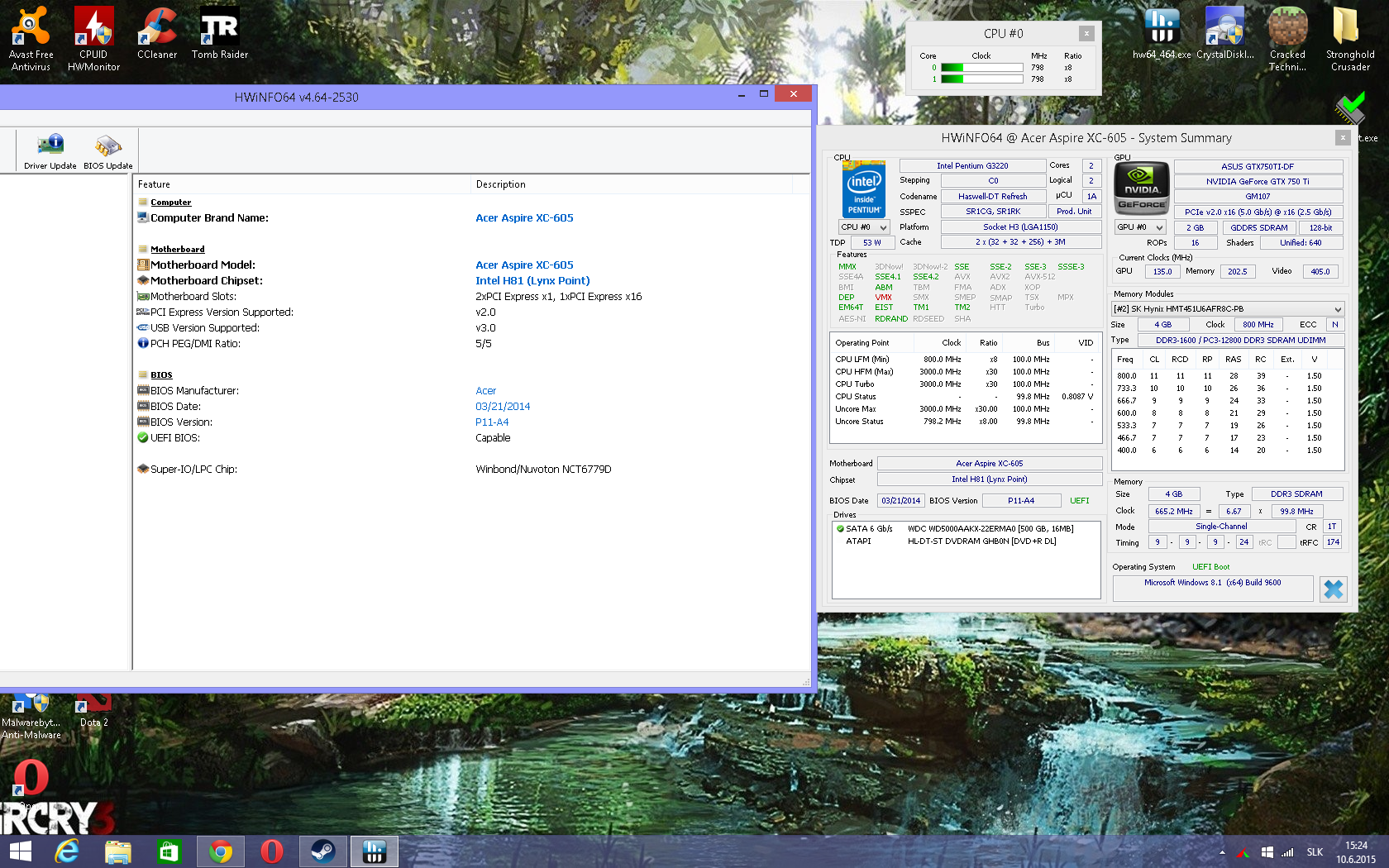Image resolution: width=1389 pixels, height=868 pixels.
Task: Click the 53 W TDP field
Action: [871, 243]
